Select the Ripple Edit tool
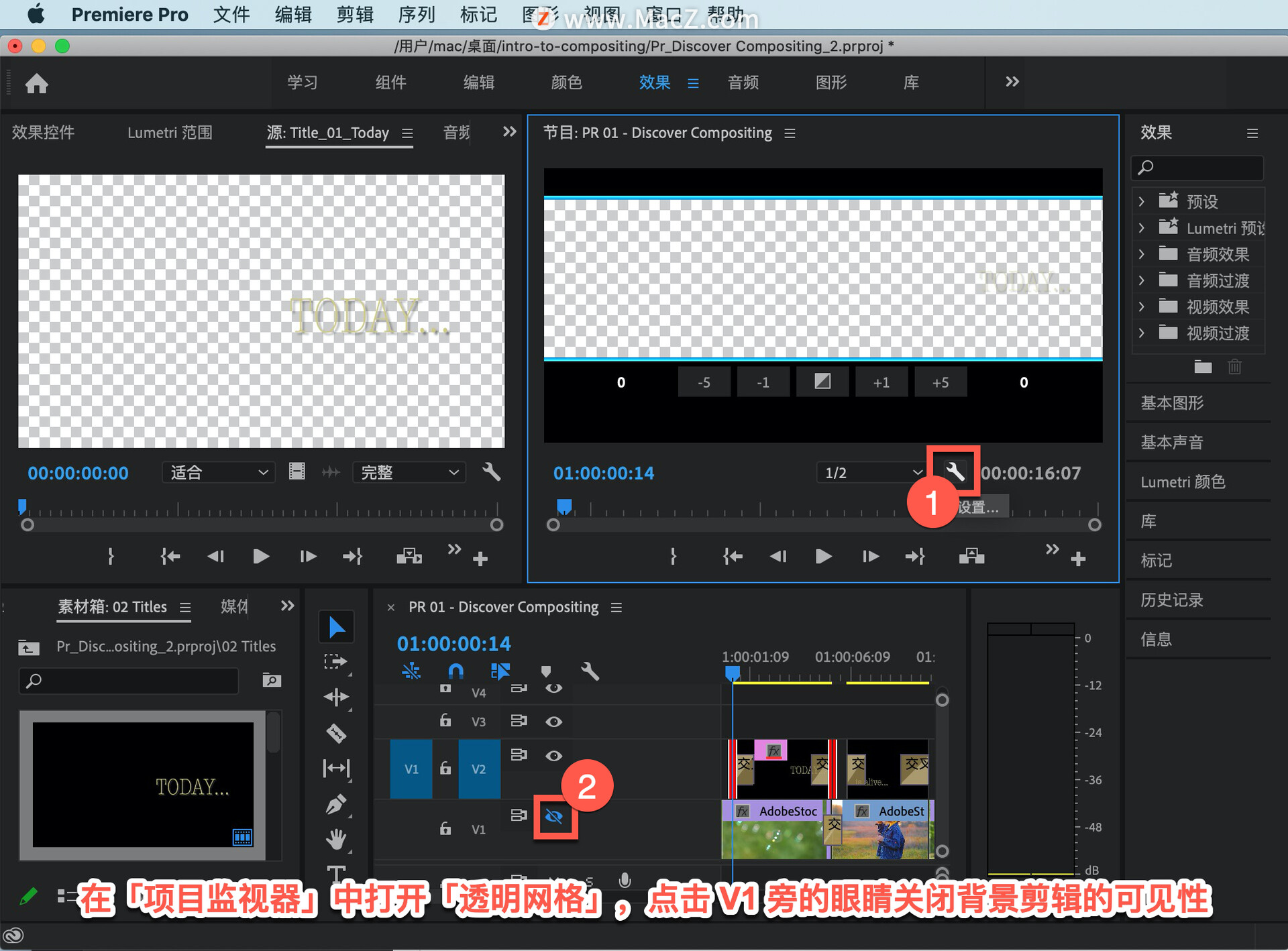This screenshot has width=1288, height=951. (336, 697)
